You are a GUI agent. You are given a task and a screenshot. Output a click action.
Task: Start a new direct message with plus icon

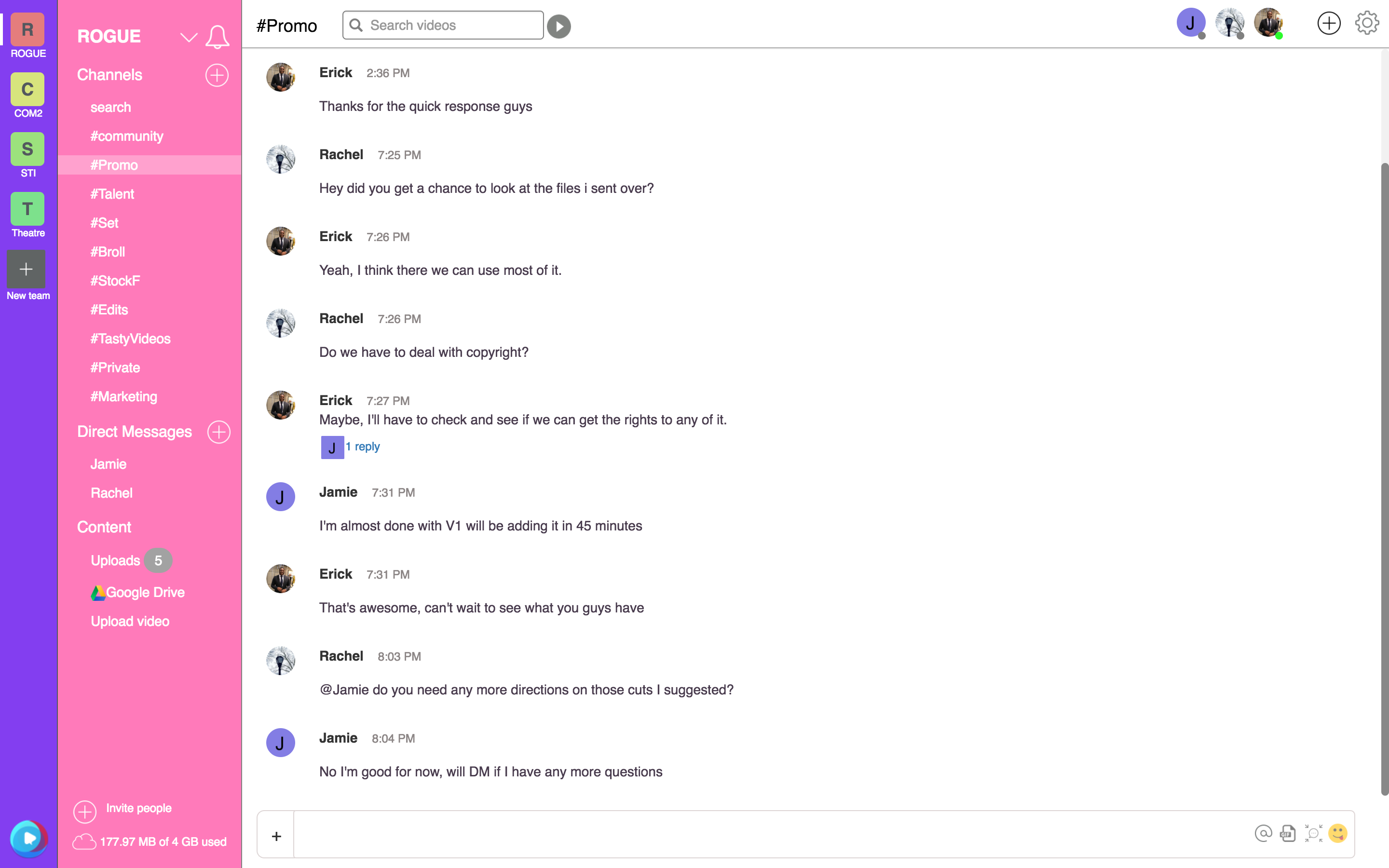click(218, 432)
